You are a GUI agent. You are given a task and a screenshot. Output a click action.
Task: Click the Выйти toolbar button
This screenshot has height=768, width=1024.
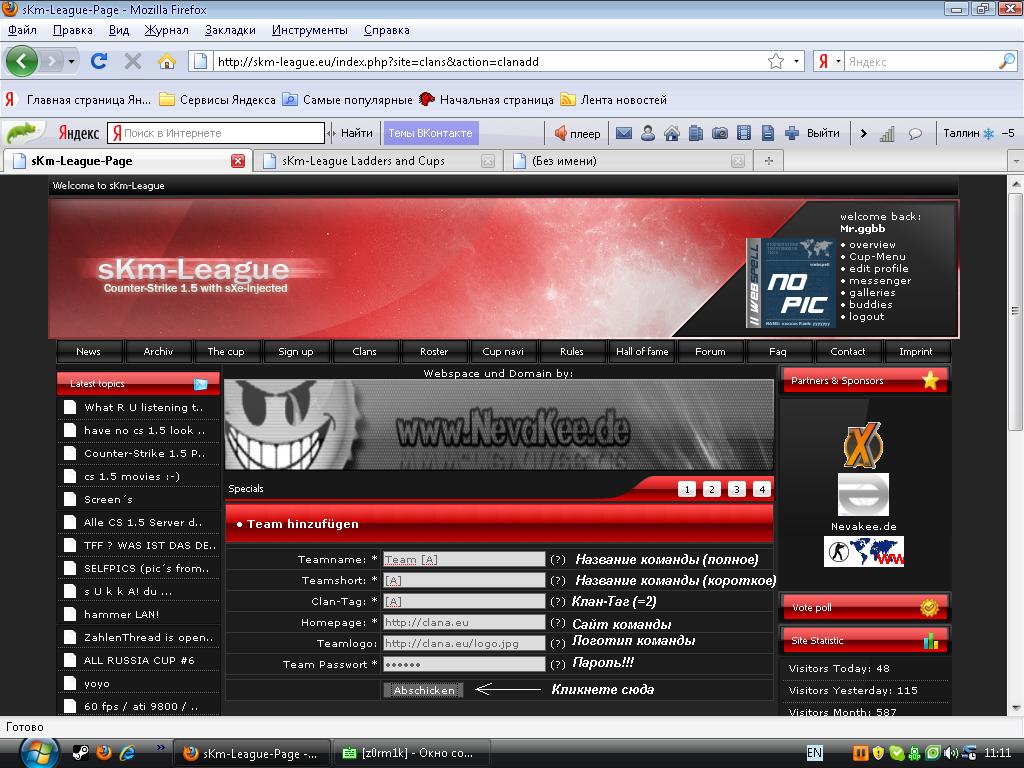(x=823, y=133)
